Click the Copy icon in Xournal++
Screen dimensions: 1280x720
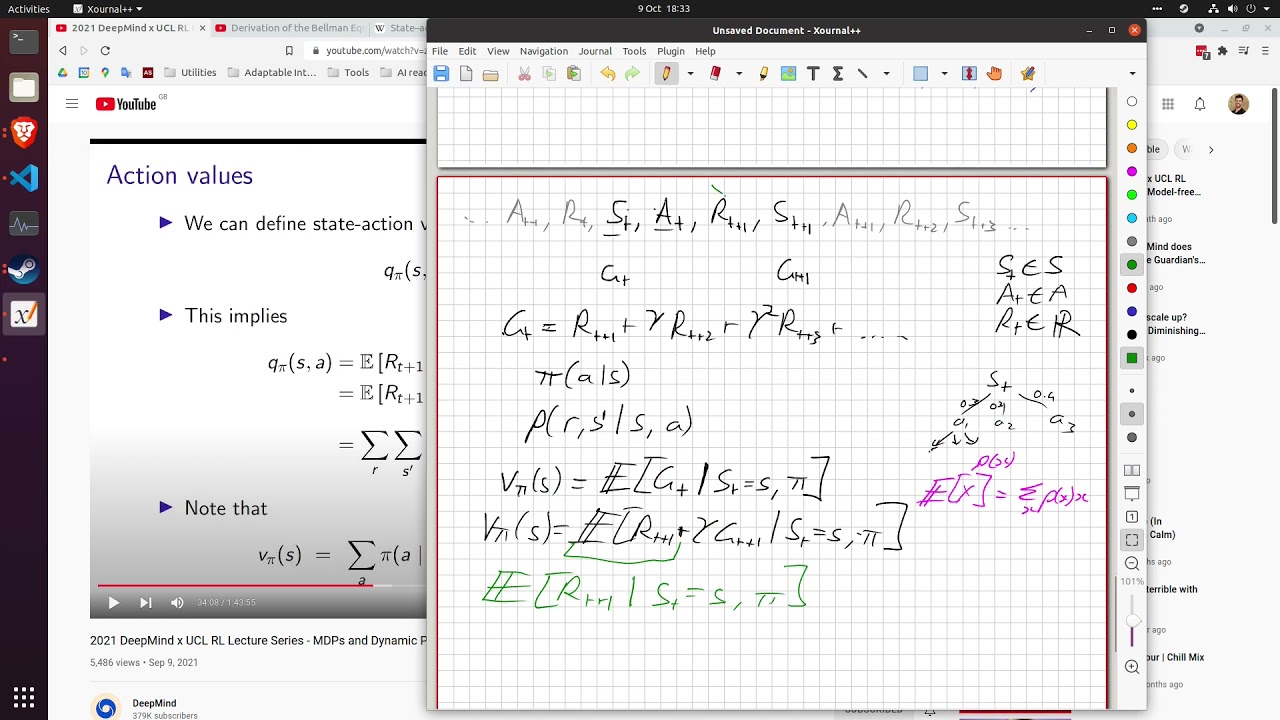(549, 73)
